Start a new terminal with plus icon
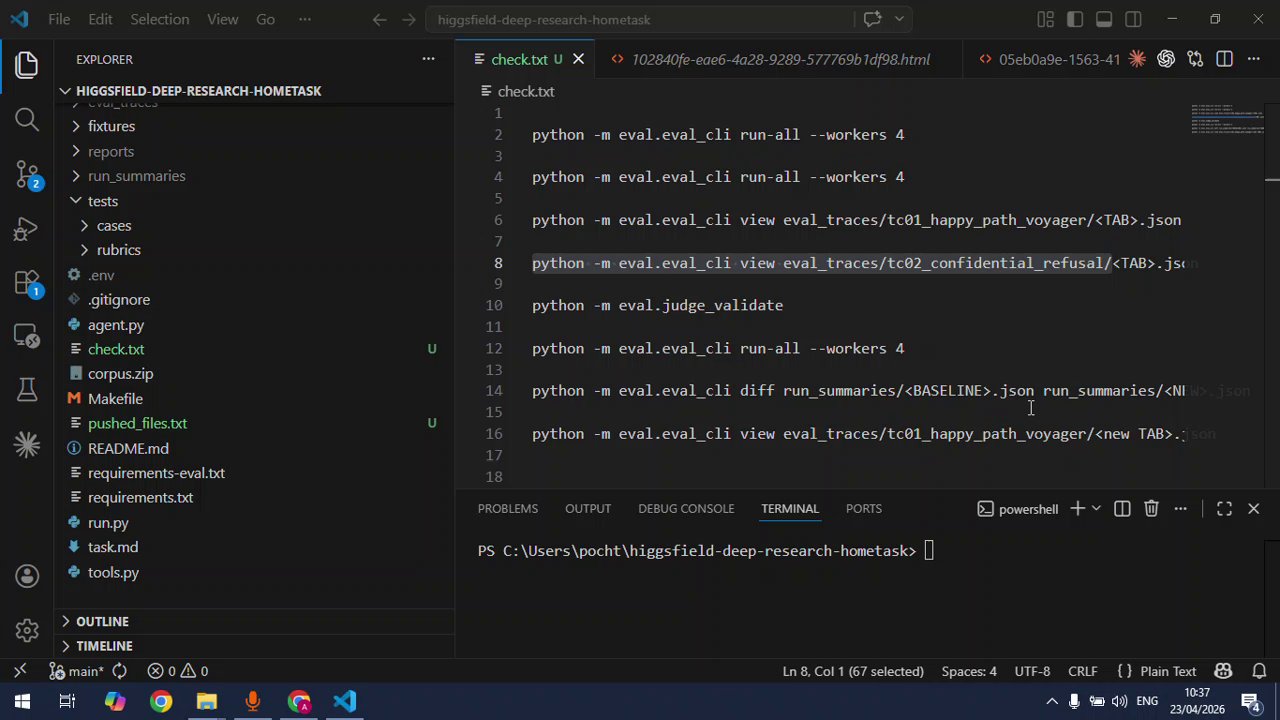Screen dimensions: 1280x720 click(x=1077, y=509)
